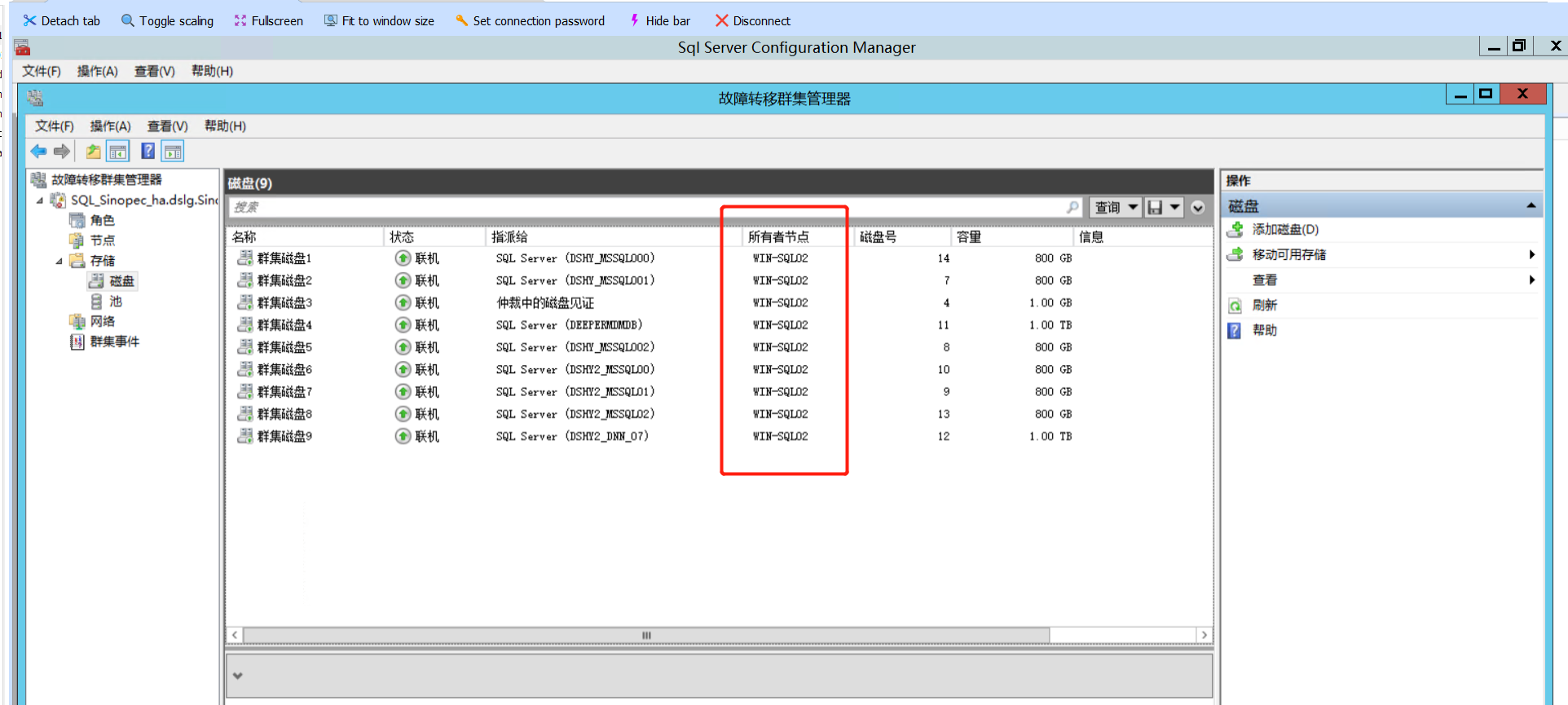Viewport: 1568px width, 705px height.
Task: Click the green online status icon for 群集磁盘6
Action: coord(403,369)
